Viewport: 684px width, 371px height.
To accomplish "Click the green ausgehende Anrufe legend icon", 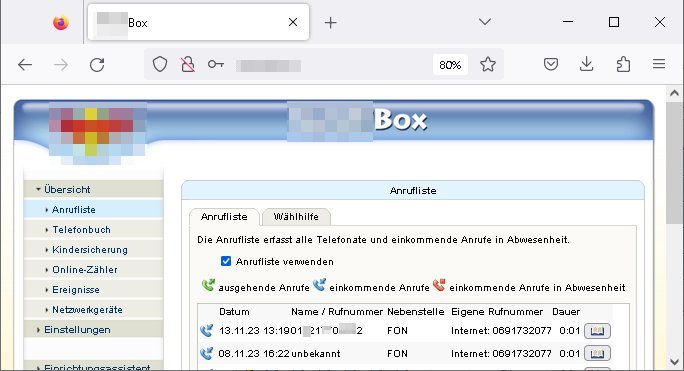I will 209,286.
